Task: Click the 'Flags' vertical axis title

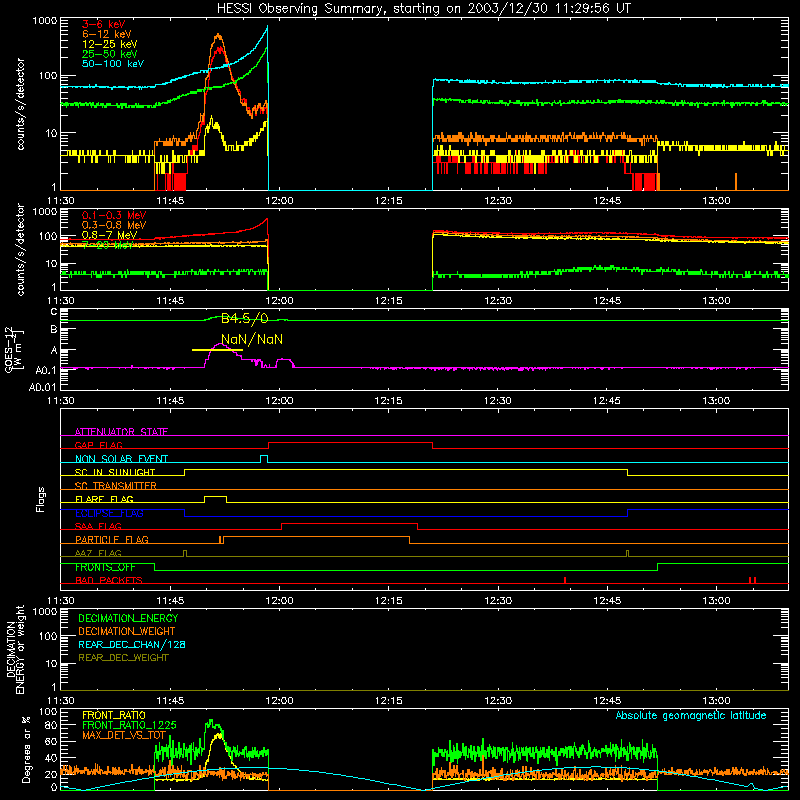Action: (x=41, y=500)
